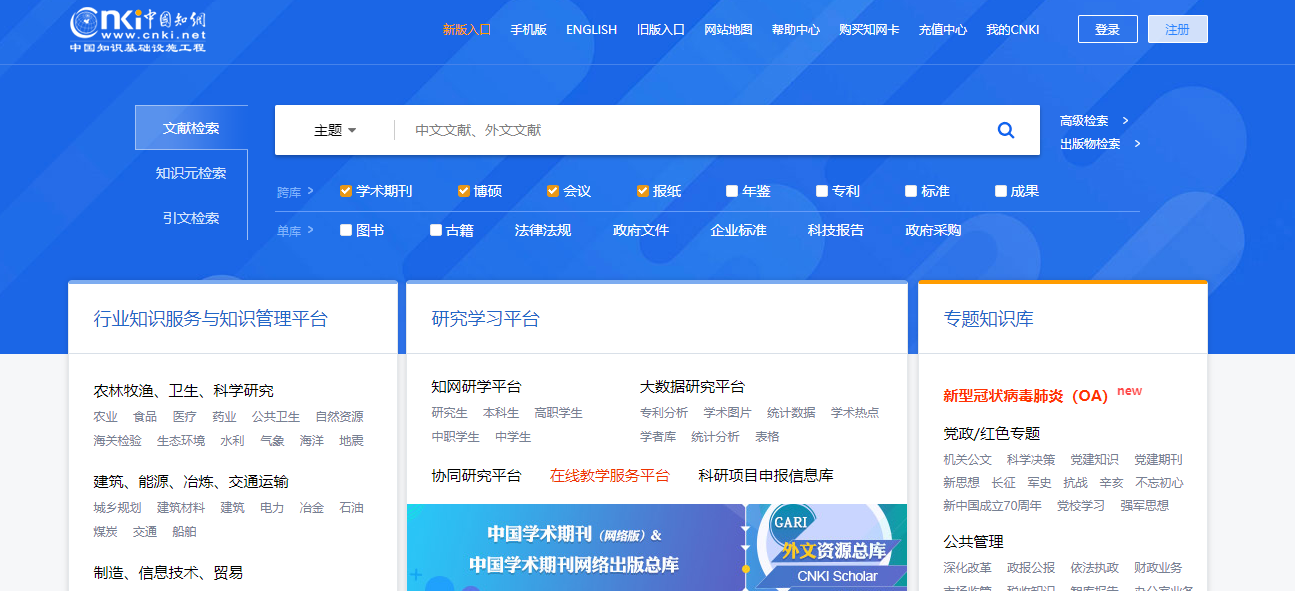Uncheck the 报纸 checkbox
The height and width of the screenshot is (591, 1295).
pos(643,191)
